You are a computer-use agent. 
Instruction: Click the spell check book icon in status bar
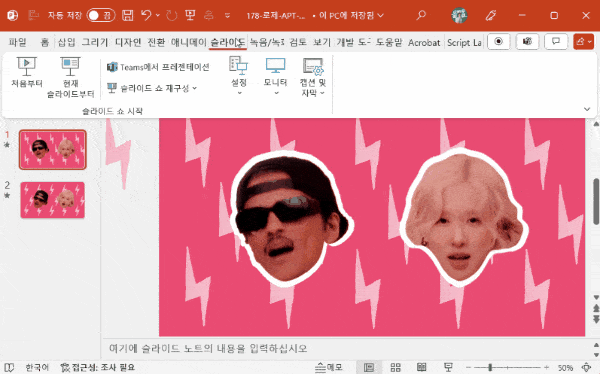8,367
